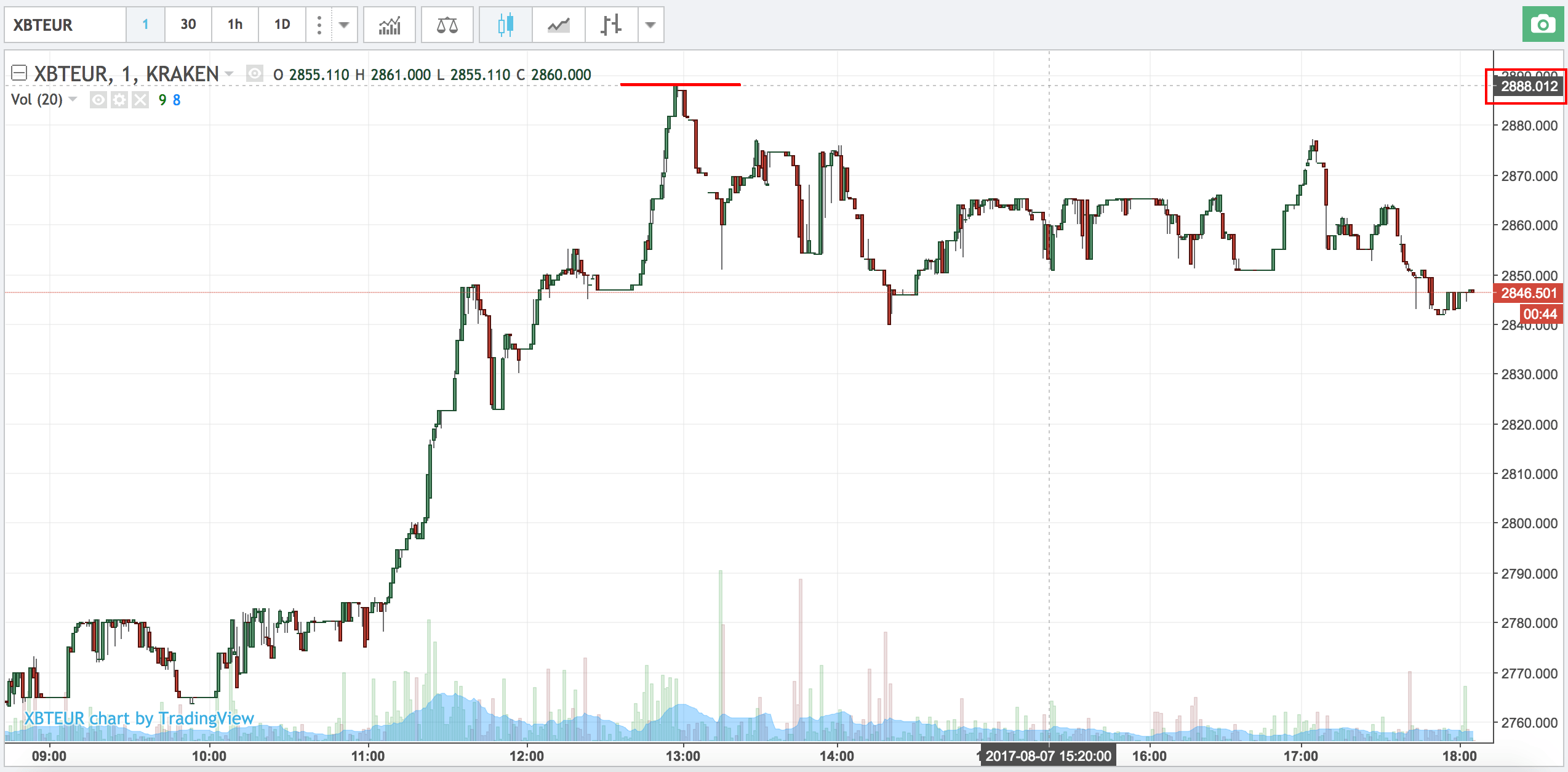
Task: Open XBTEUR chart by TradingView link
Action: tap(139, 718)
